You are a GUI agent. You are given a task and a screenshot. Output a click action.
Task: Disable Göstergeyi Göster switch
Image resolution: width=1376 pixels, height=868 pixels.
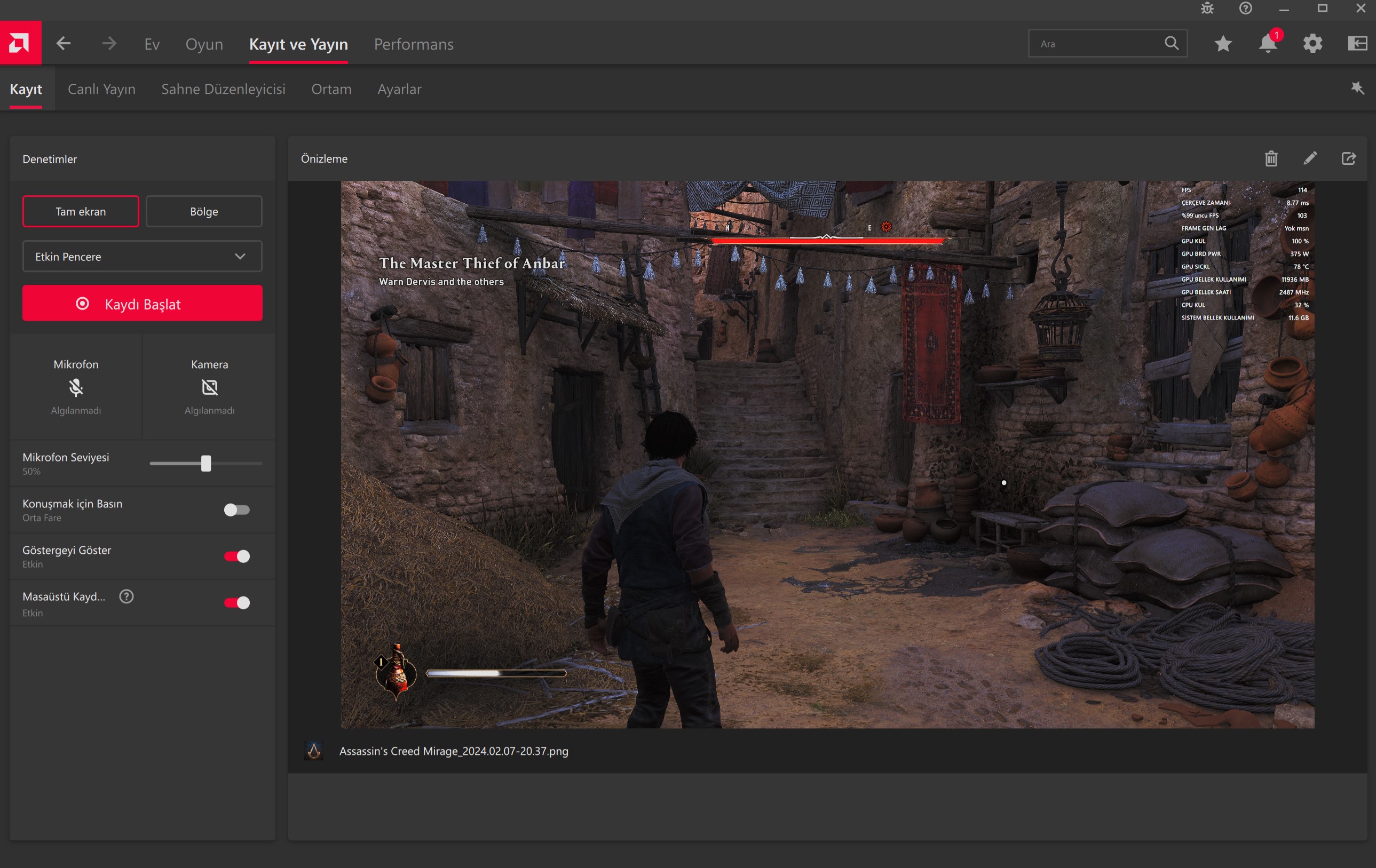(x=236, y=556)
